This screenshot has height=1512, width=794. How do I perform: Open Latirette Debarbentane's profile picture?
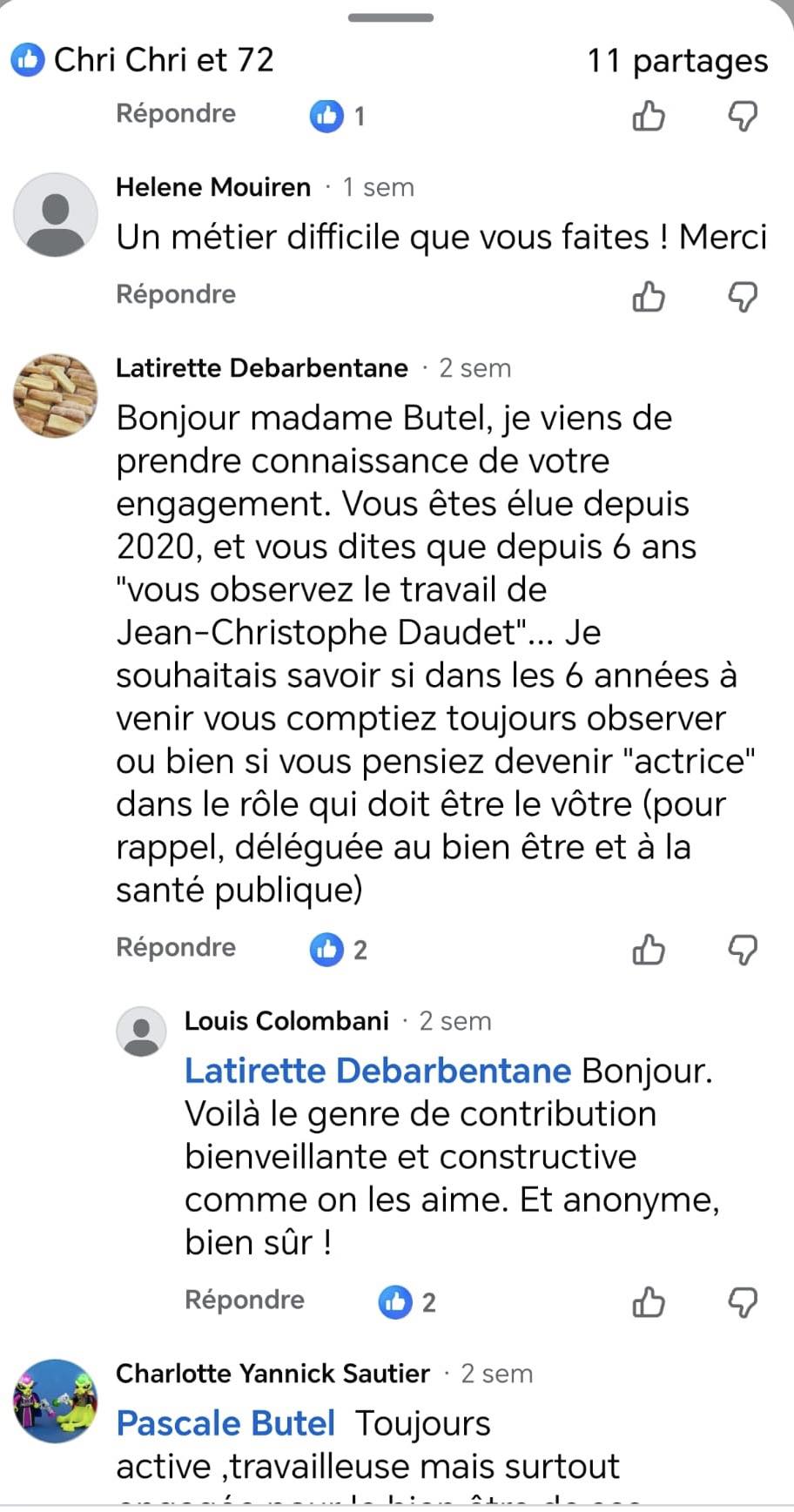[x=55, y=396]
